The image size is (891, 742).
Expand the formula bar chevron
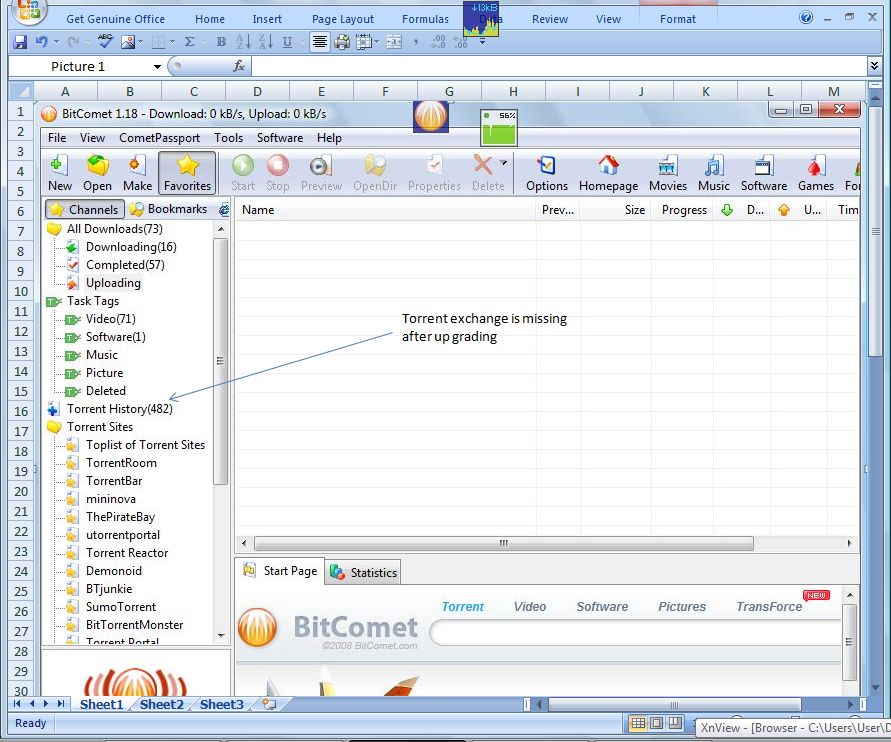click(x=874, y=66)
